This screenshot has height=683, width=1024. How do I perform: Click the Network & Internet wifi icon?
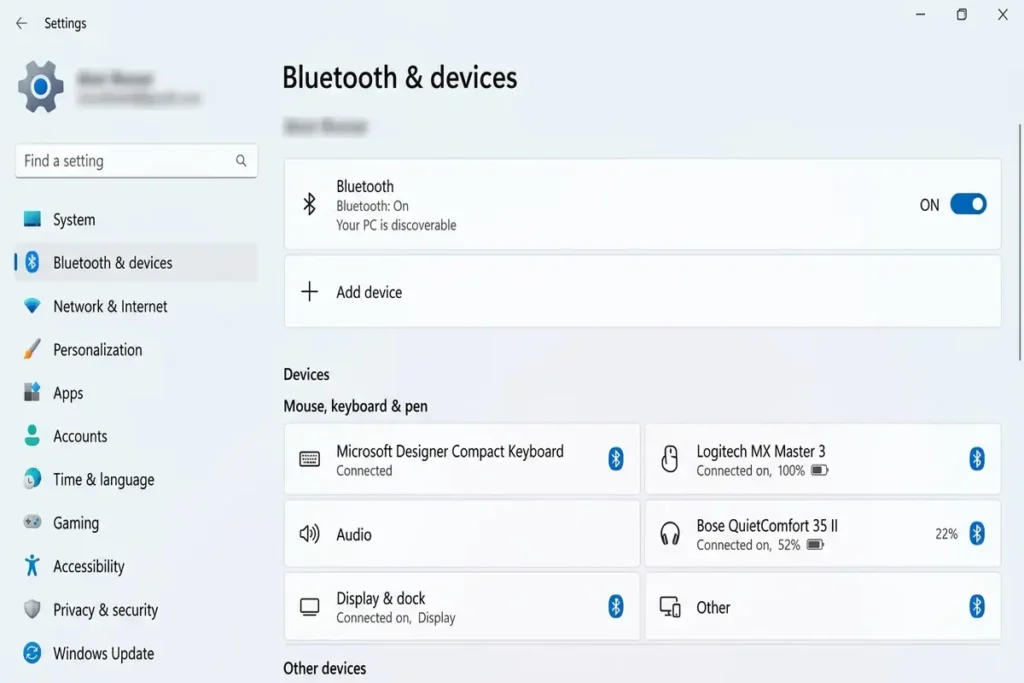point(32,306)
